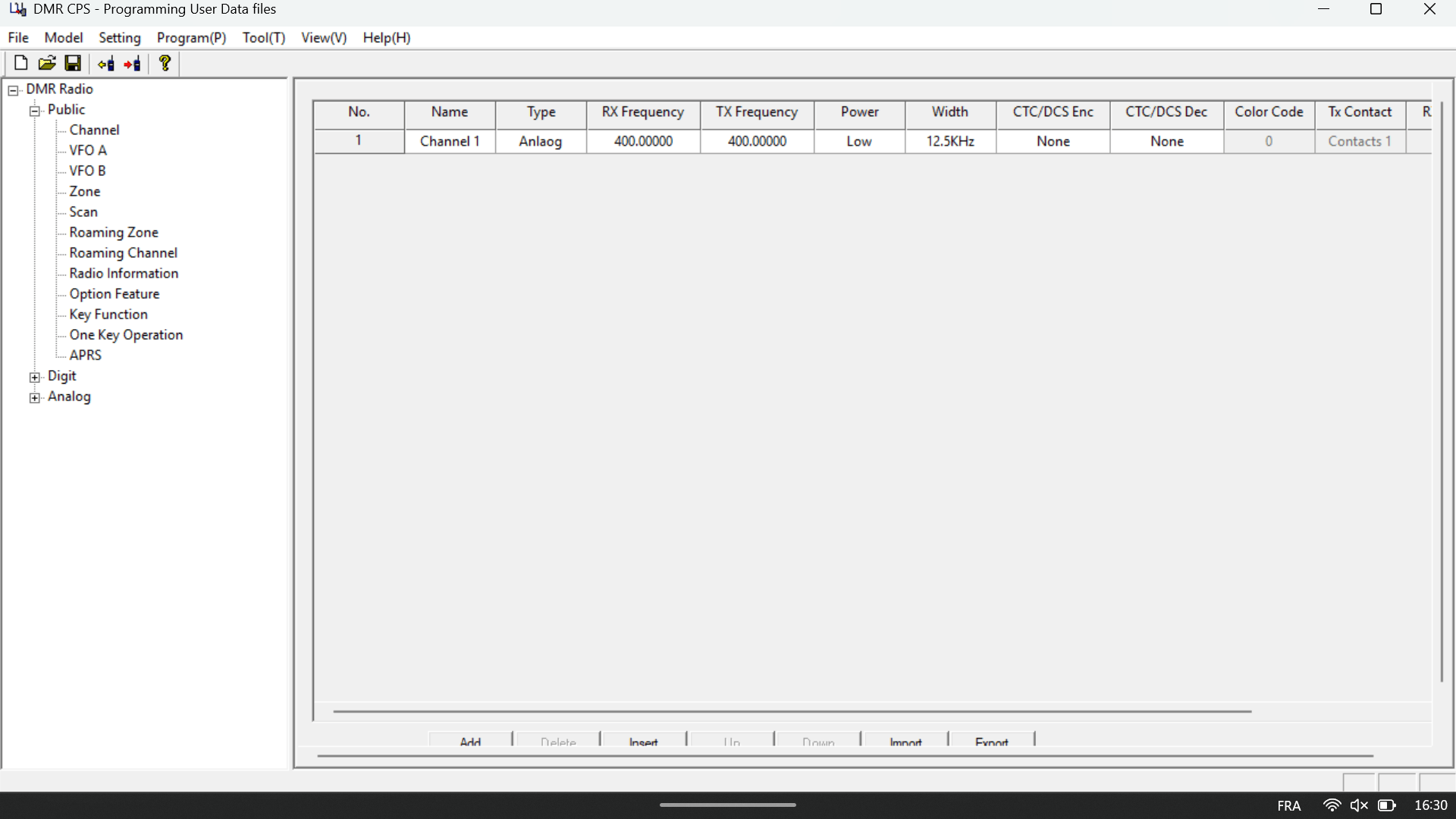Click the Power cell showing Low
This screenshot has height=819, width=1456.
[859, 142]
